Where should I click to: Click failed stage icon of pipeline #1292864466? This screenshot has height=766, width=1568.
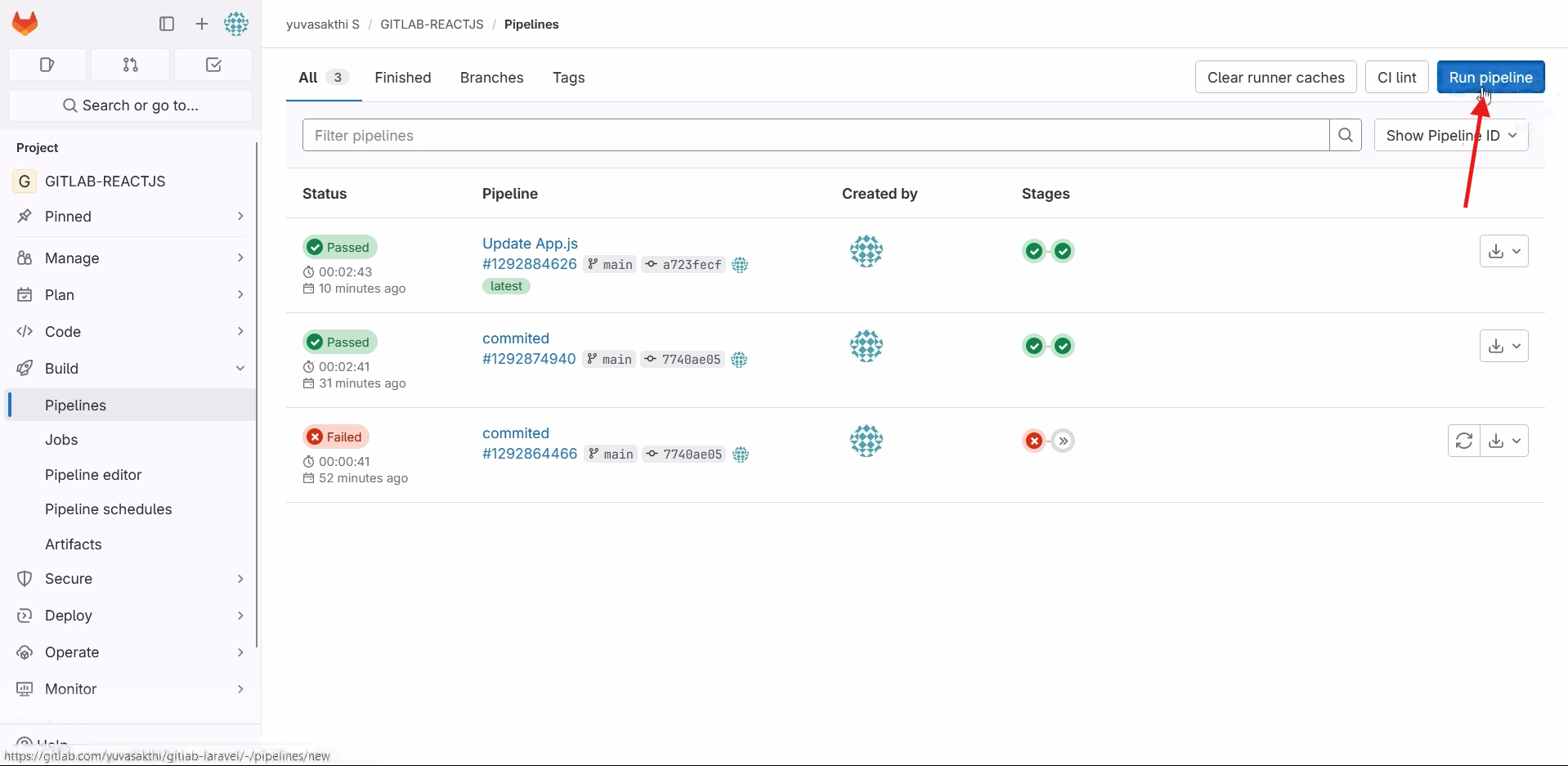pyautogui.click(x=1034, y=441)
